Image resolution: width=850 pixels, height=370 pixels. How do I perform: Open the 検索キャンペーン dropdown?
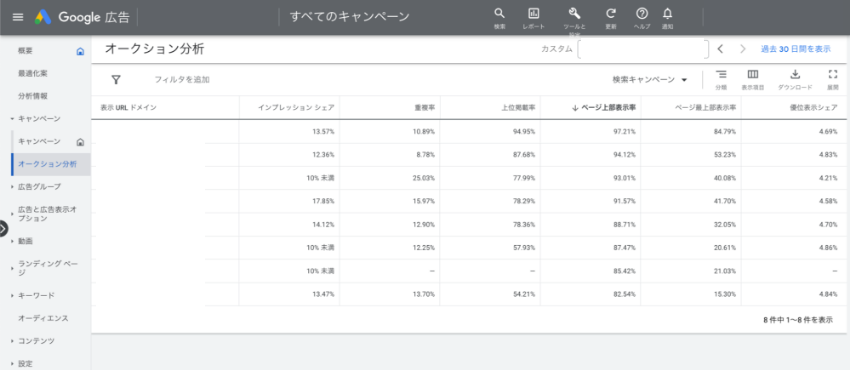pos(650,80)
